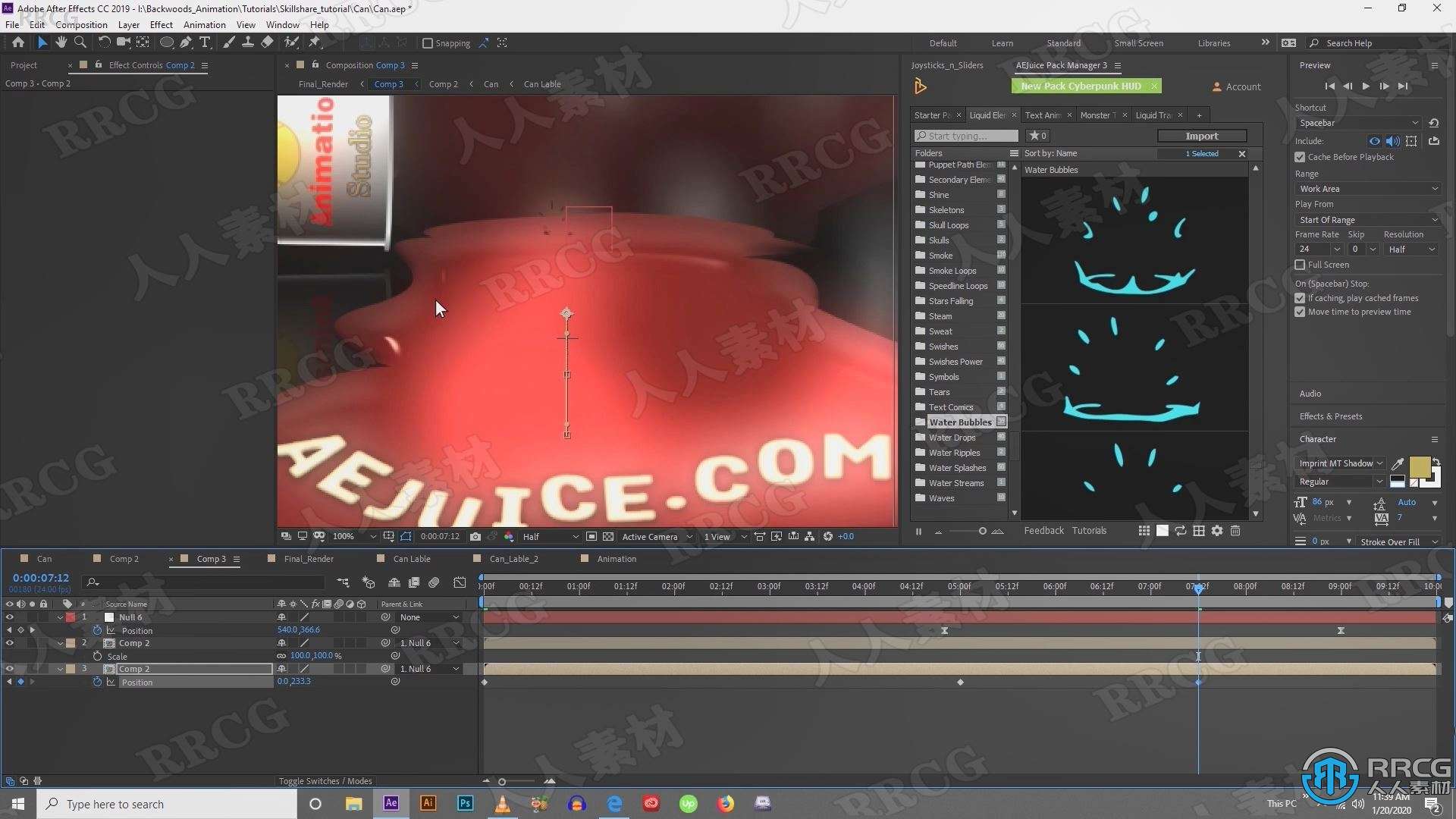Toggle transparency grid in composition viewer
The height and width of the screenshot is (819, 1456).
[608, 536]
